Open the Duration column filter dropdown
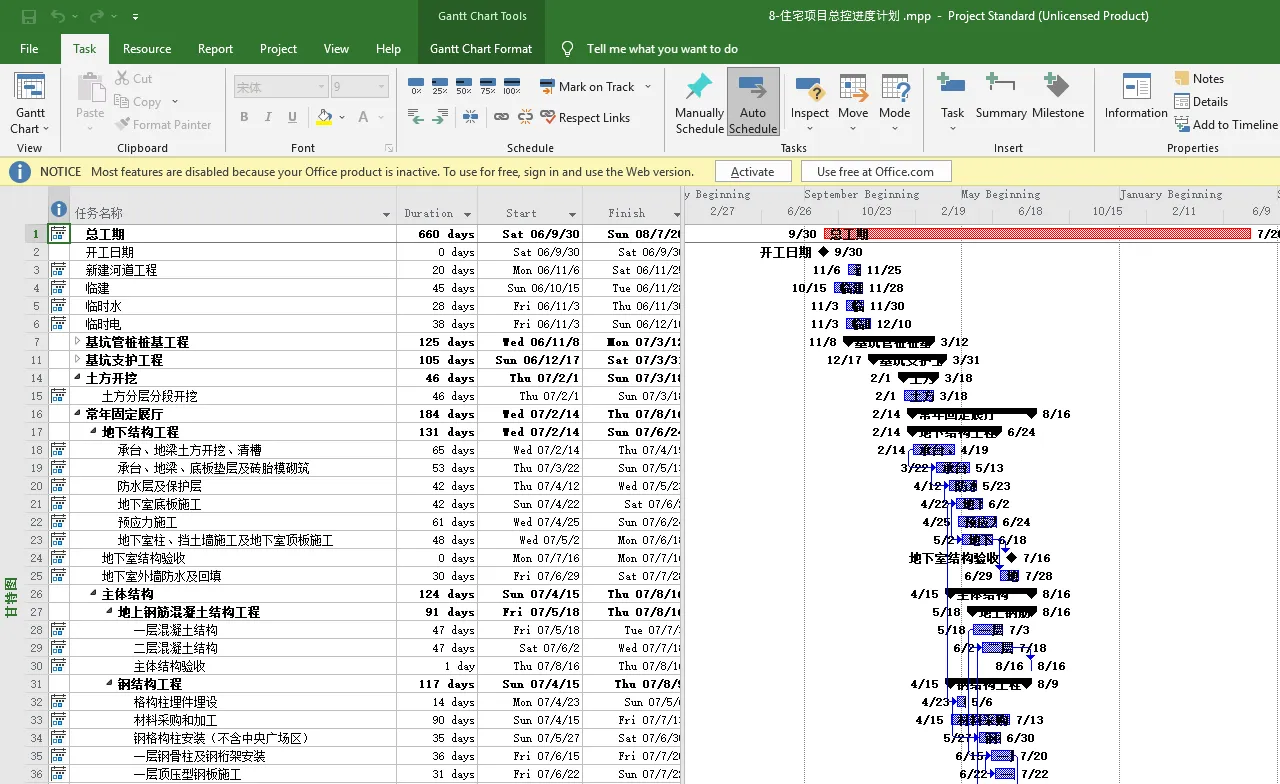 (x=467, y=214)
